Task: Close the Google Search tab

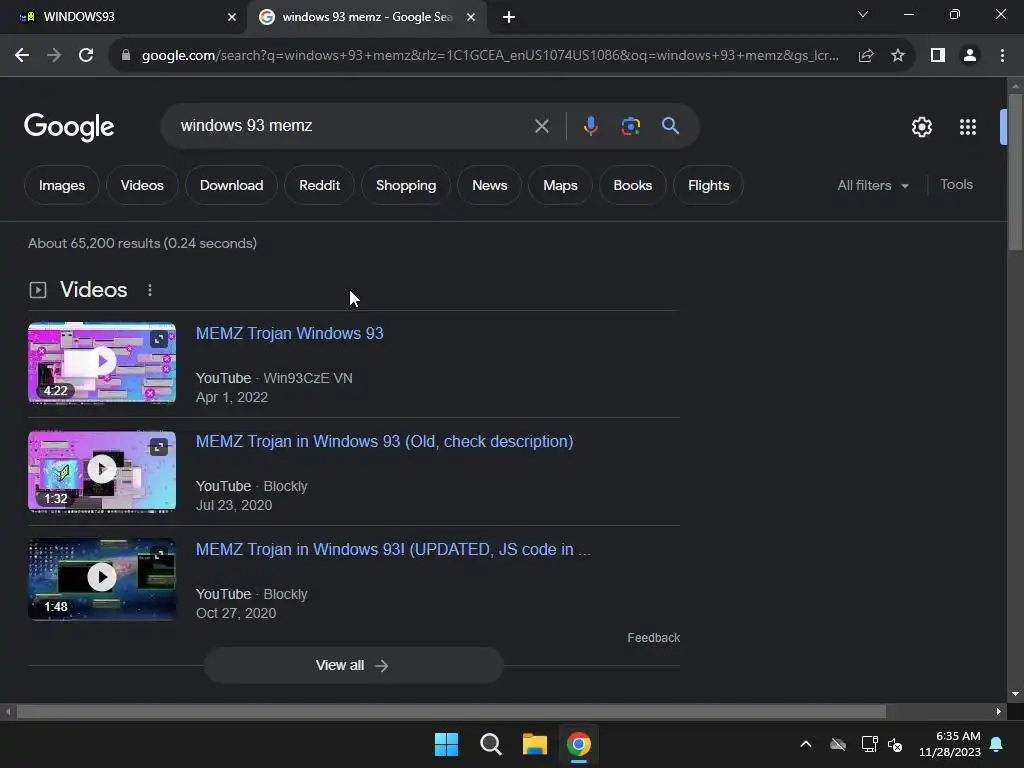Action: coord(471,17)
